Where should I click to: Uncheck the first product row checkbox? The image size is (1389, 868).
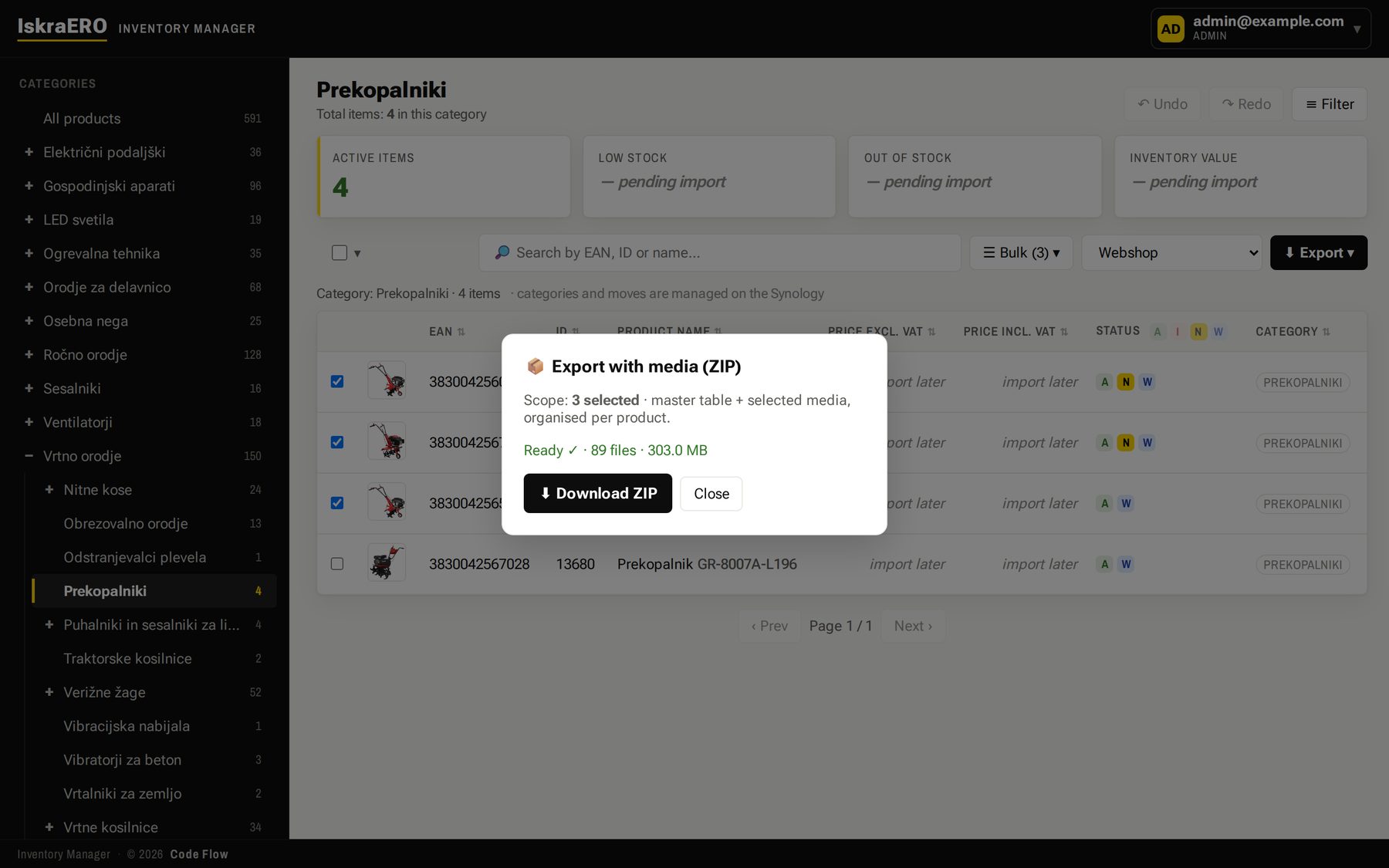pyautogui.click(x=337, y=381)
